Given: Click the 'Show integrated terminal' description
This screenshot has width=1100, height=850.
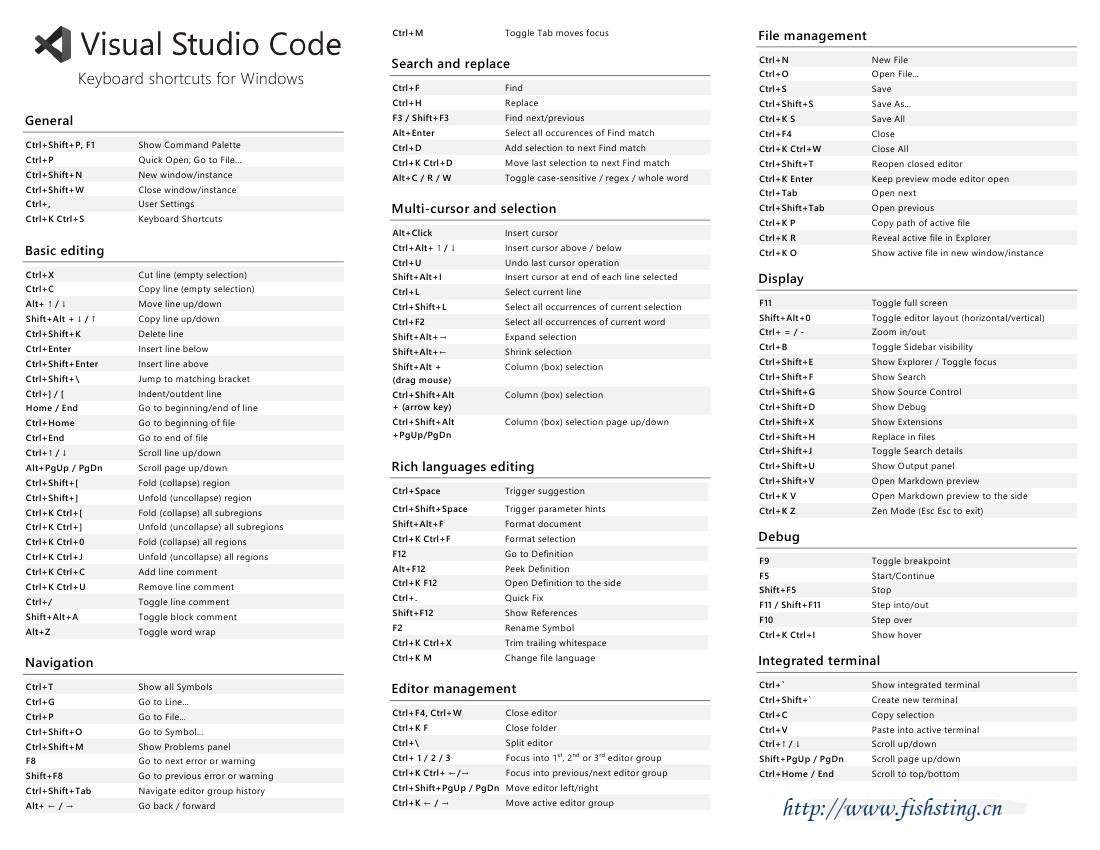Looking at the screenshot, I should pyautogui.click(x=925, y=685).
